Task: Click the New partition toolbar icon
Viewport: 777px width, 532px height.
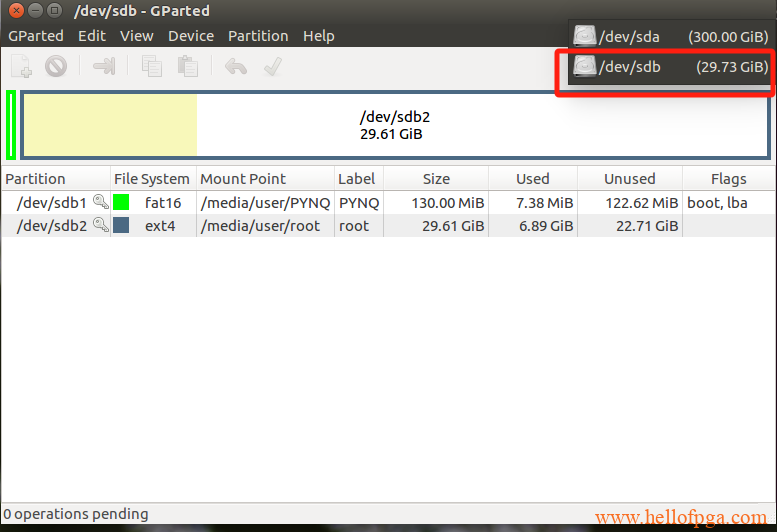Action: coord(22,66)
